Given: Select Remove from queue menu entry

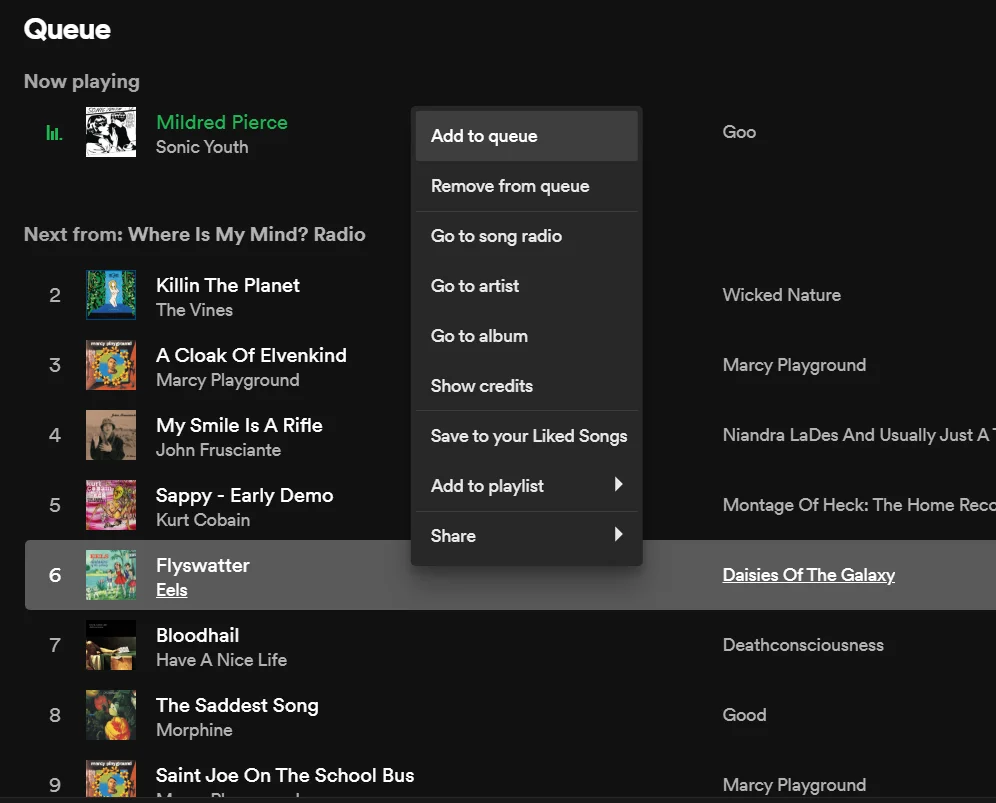Looking at the screenshot, I should tap(527, 186).
